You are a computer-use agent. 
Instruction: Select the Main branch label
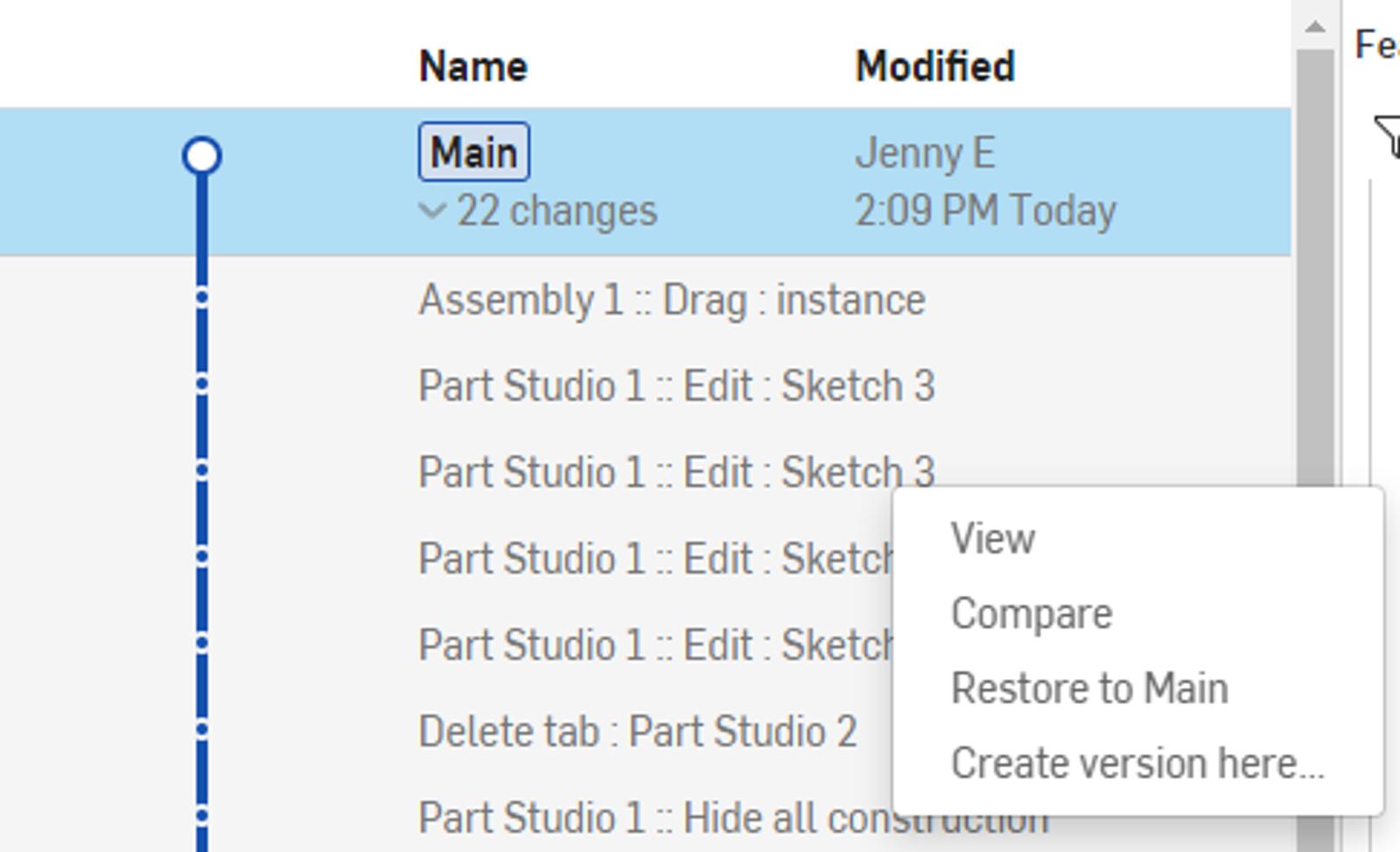(473, 152)
